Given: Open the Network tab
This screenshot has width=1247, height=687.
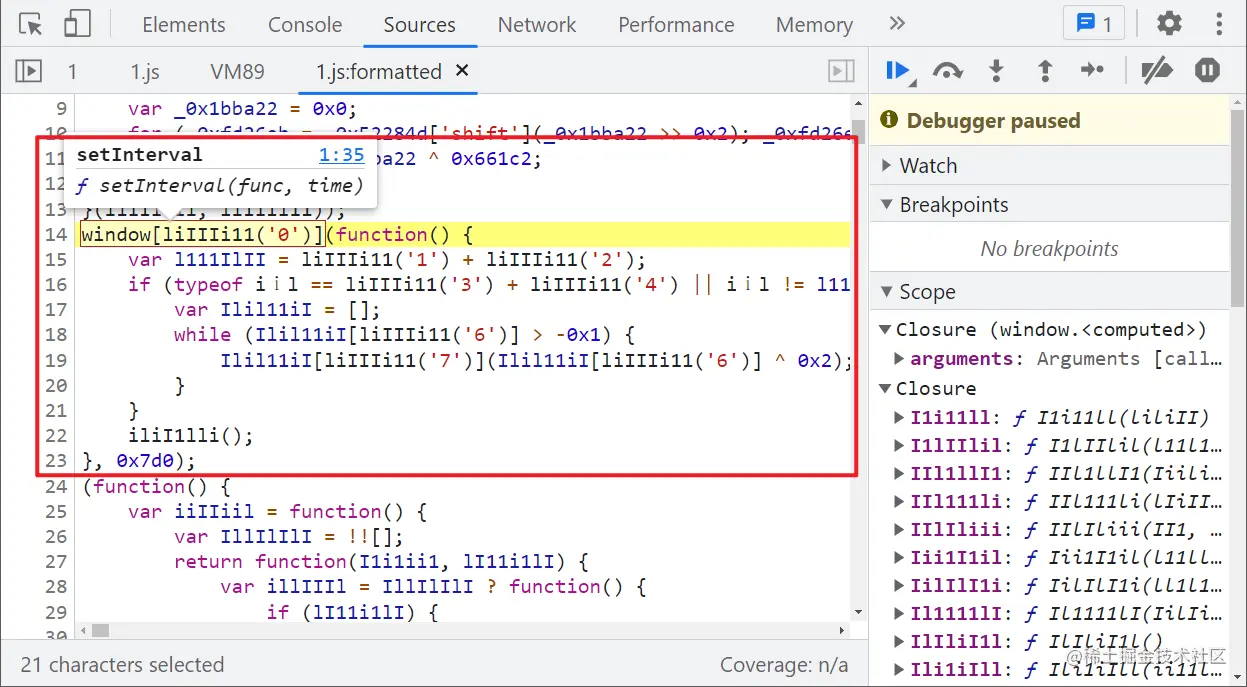Looking at the screenshot, I should click(537, 25).
